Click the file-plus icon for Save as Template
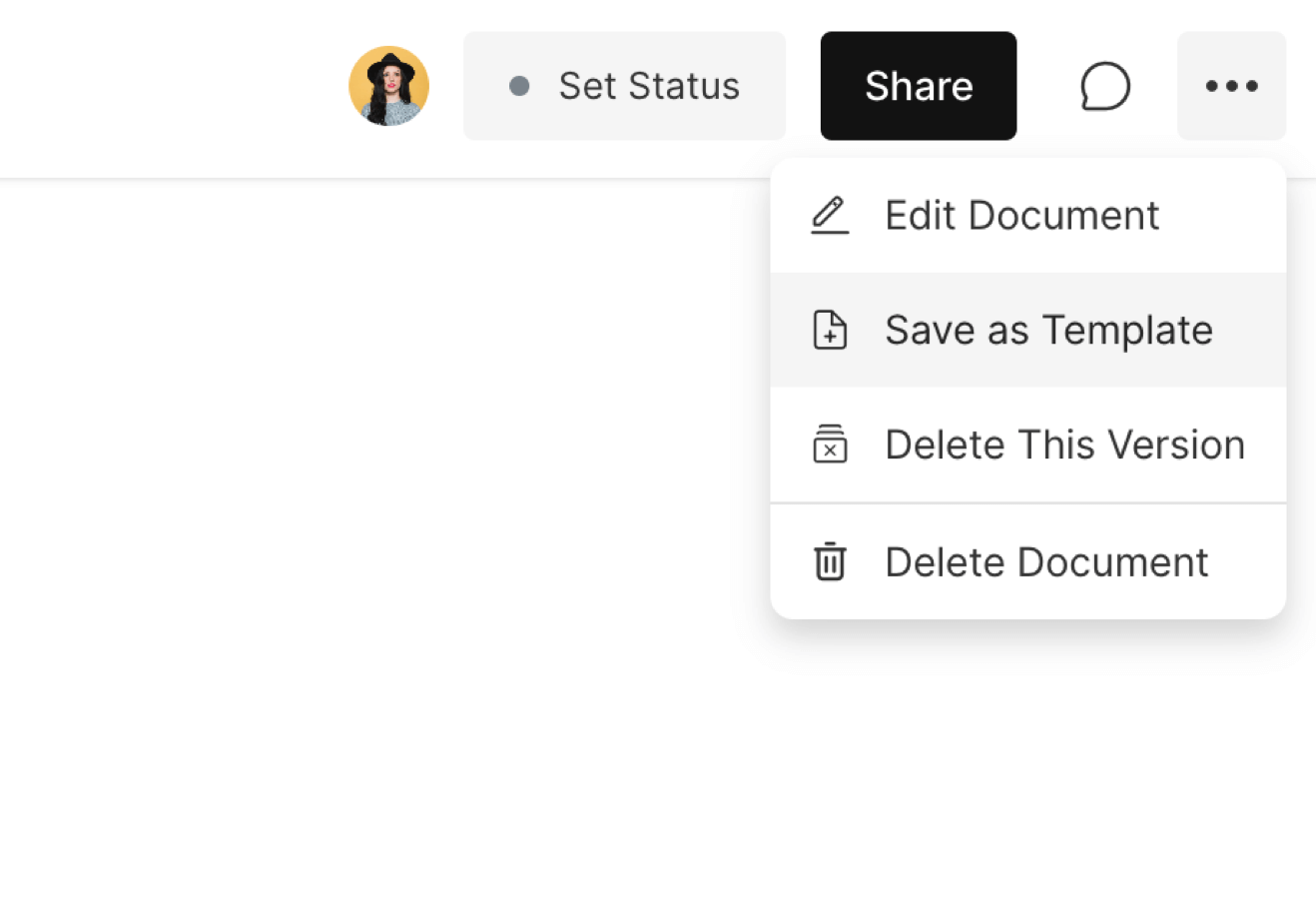This screenshot has width=1316, height=916. [829, 330]
